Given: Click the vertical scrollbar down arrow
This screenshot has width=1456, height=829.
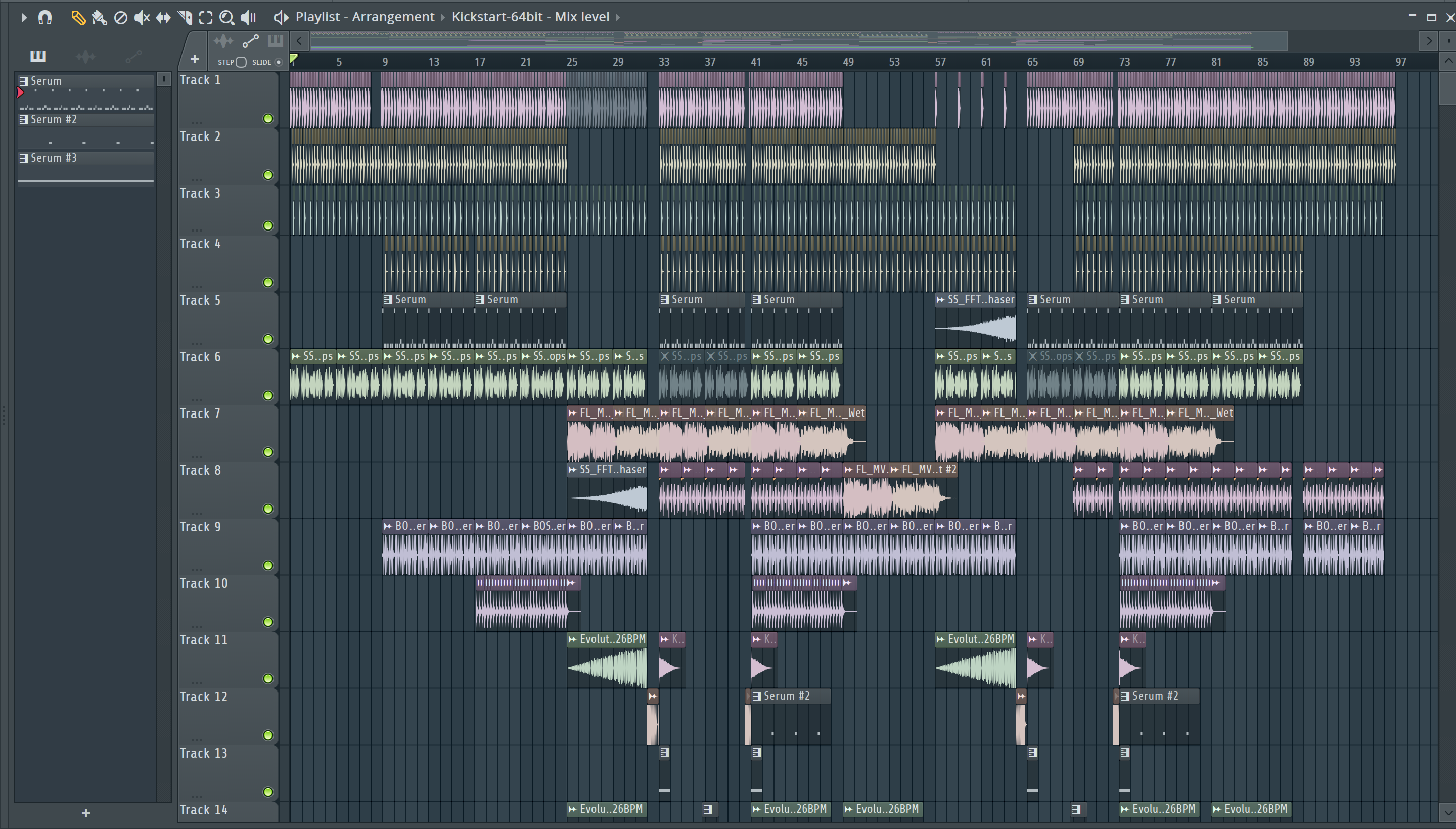Looking at the screenshot, I should 1447,813.
